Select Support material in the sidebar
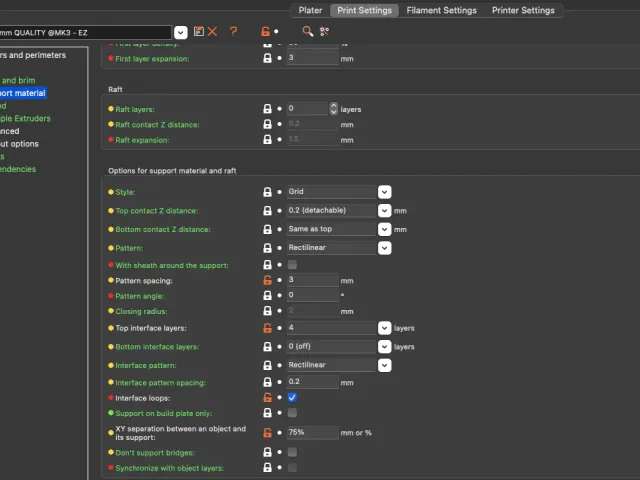640x480 pixels. [x=22, y=93]
